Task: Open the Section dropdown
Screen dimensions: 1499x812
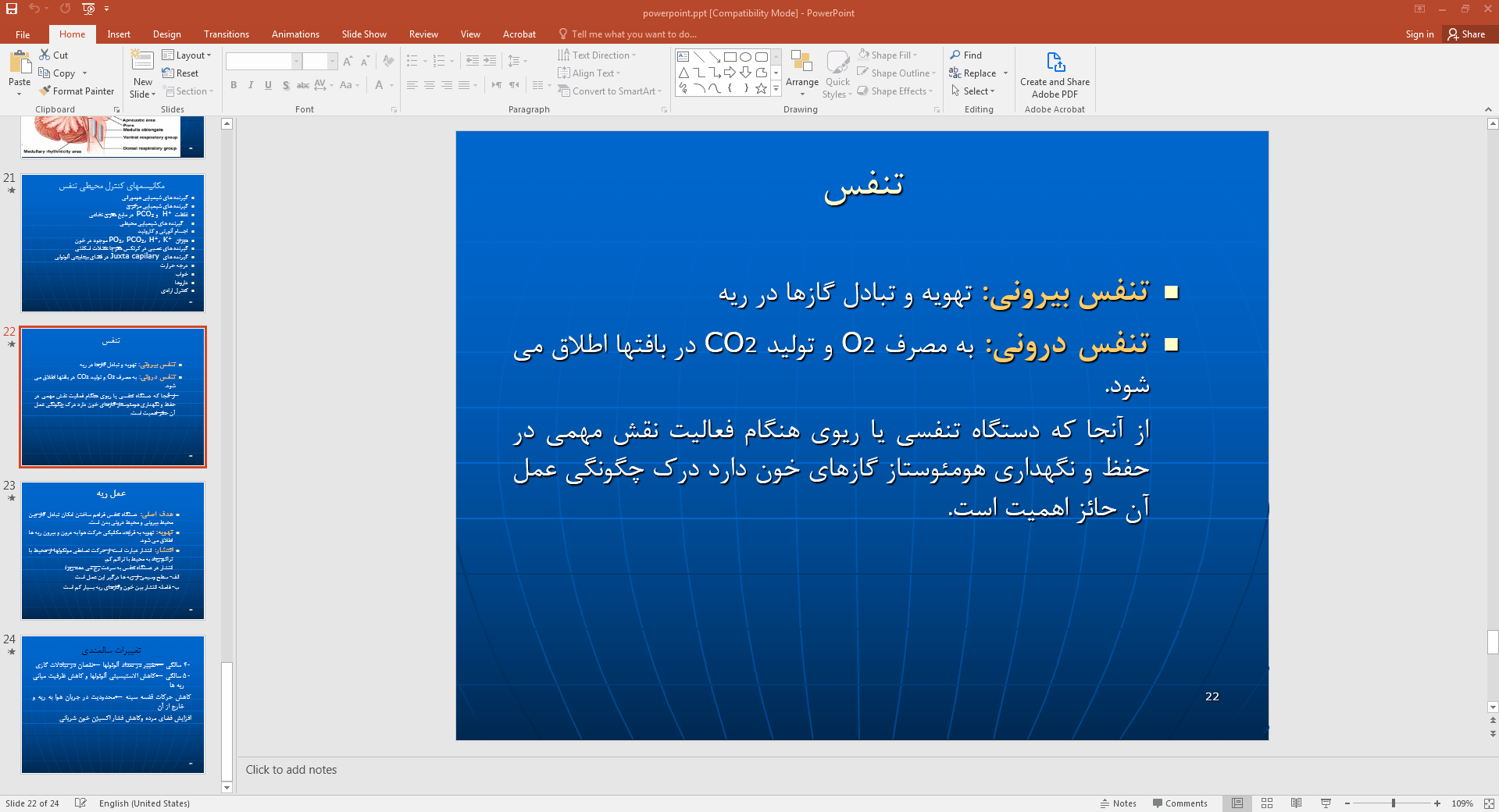Action: tap(188, 91)
